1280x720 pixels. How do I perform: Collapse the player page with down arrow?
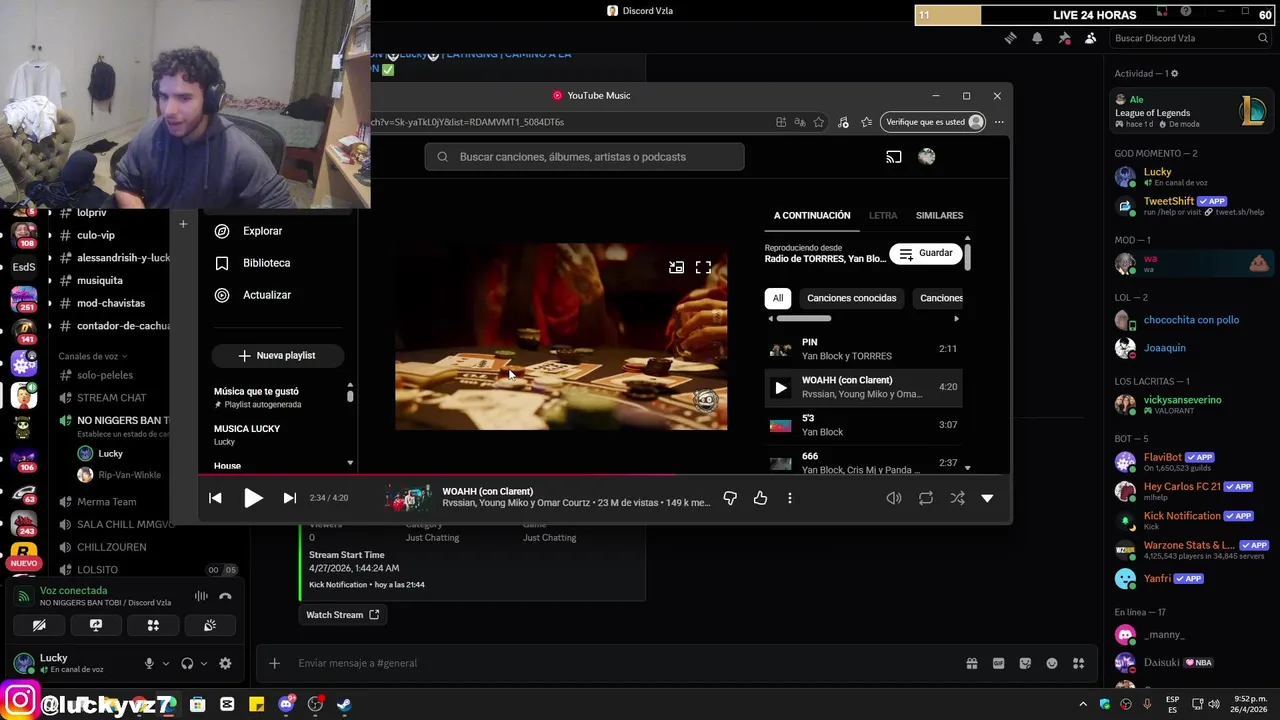987,498
